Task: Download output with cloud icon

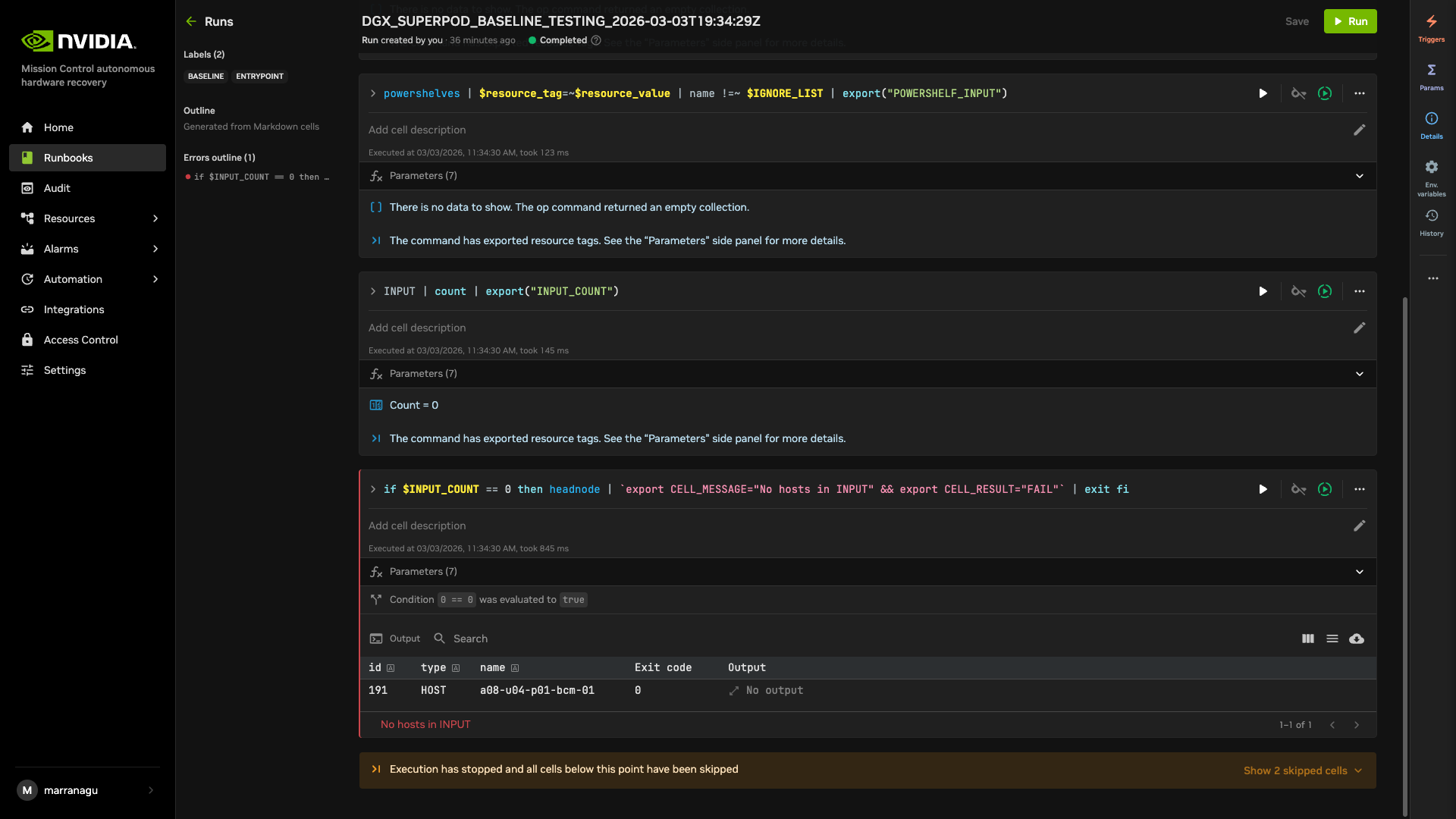Action: click(1357, 639)
